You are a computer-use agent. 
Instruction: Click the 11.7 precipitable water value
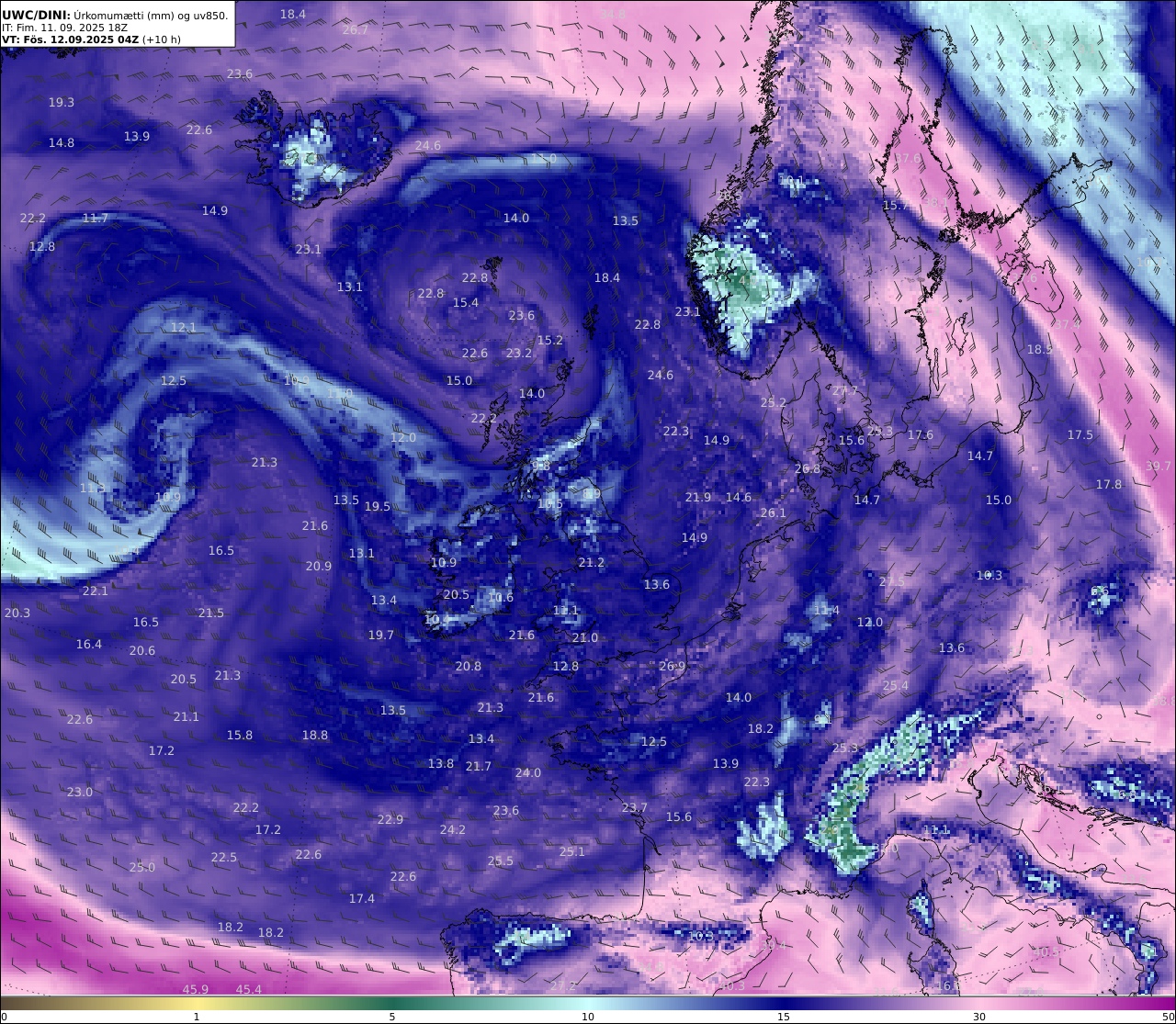pos(96,219)
